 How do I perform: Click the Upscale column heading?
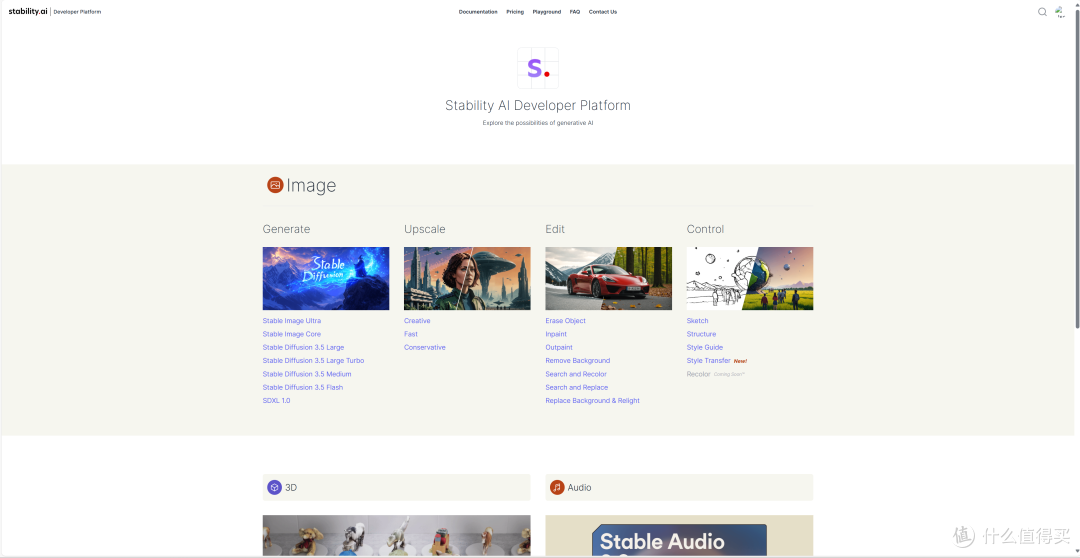click(425, 229)
